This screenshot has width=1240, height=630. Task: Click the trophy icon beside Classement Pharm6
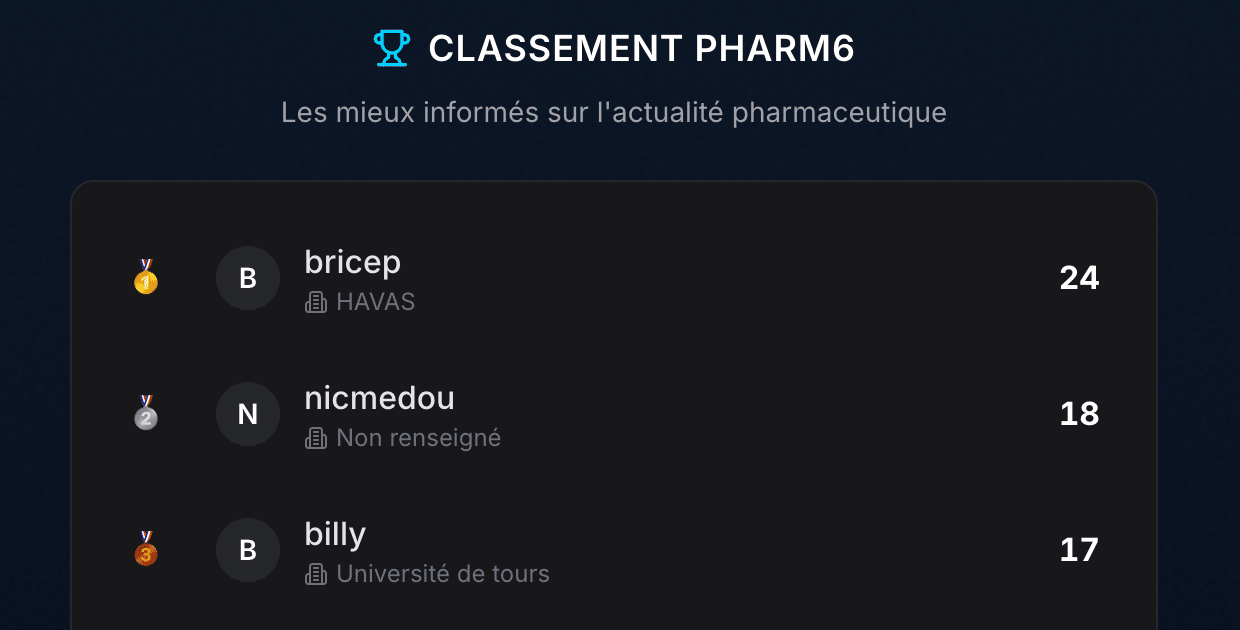tap(391, 48)
